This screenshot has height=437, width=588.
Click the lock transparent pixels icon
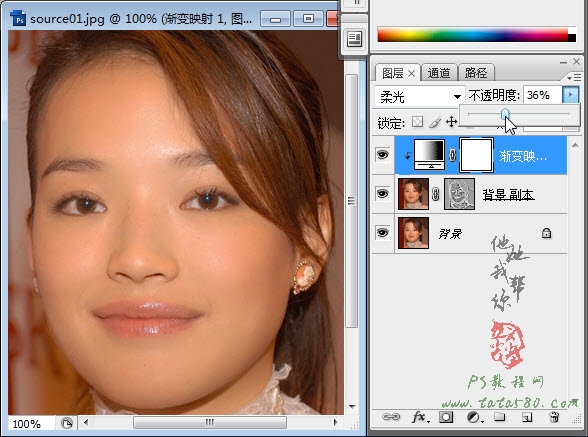coord(417,122)
